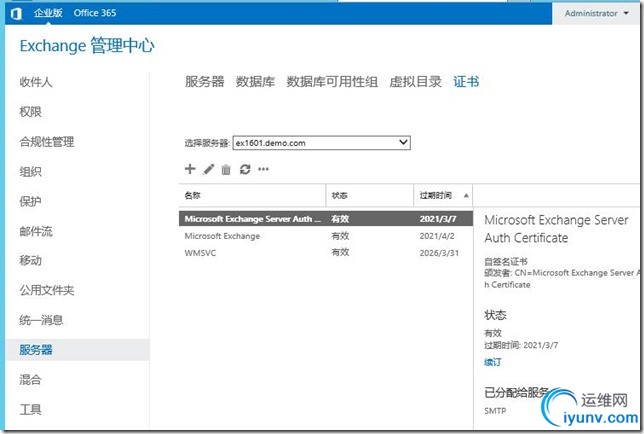Image resolution: width=644 pixels, height=434 pixels.
Task: Sort by 过期时间 column arrow
Action: coord(466,195)
